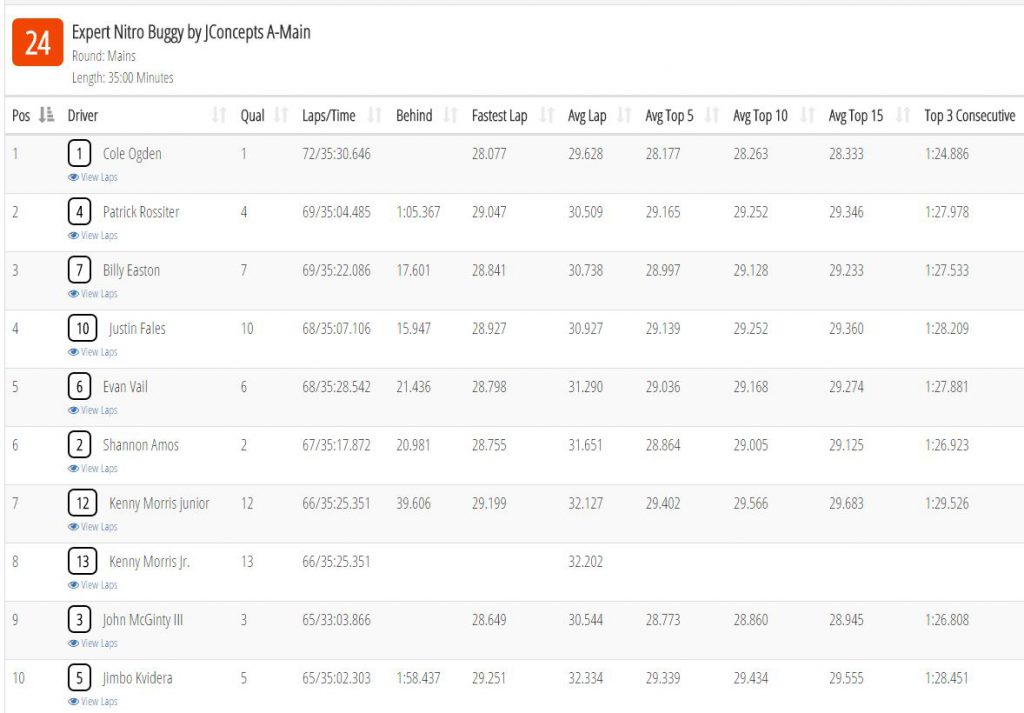
Task: Select driver name Justin Fales
Action: (137, 328)
